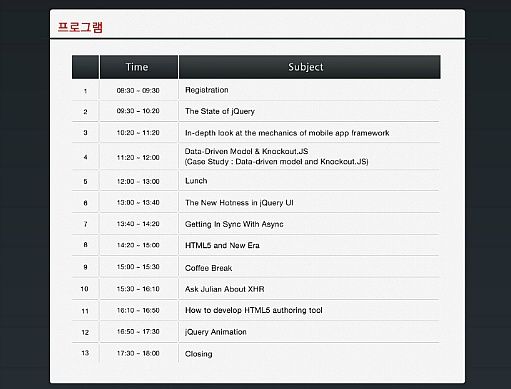Select 'Getting In Sync With Async' session
Screen dimensions: 511x389
click(234, 224)
